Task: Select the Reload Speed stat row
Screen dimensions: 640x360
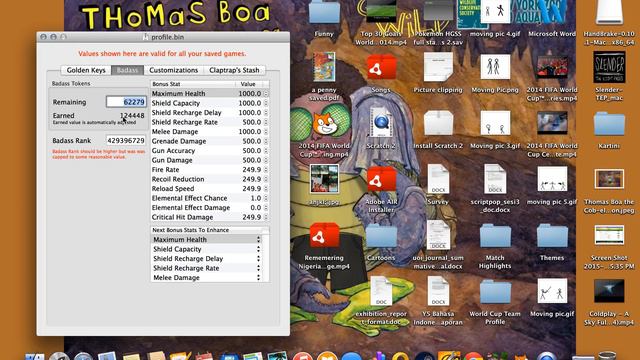Action: (x=210, y=189)
